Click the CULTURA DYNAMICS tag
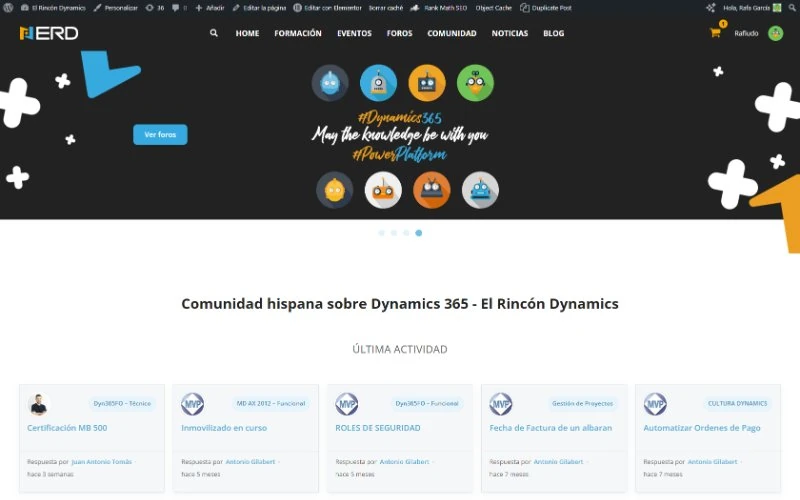Screen dimensions: 800x500 pos(737,403)
